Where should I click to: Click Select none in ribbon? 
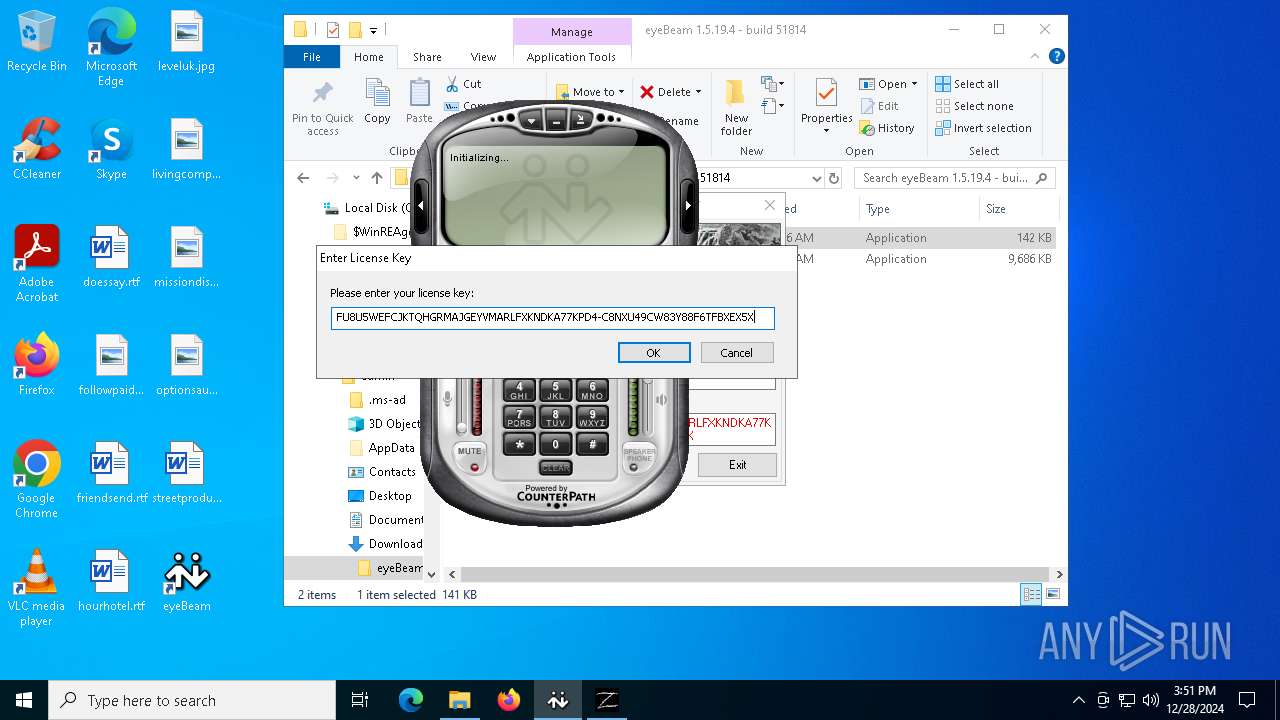point(974,106)
